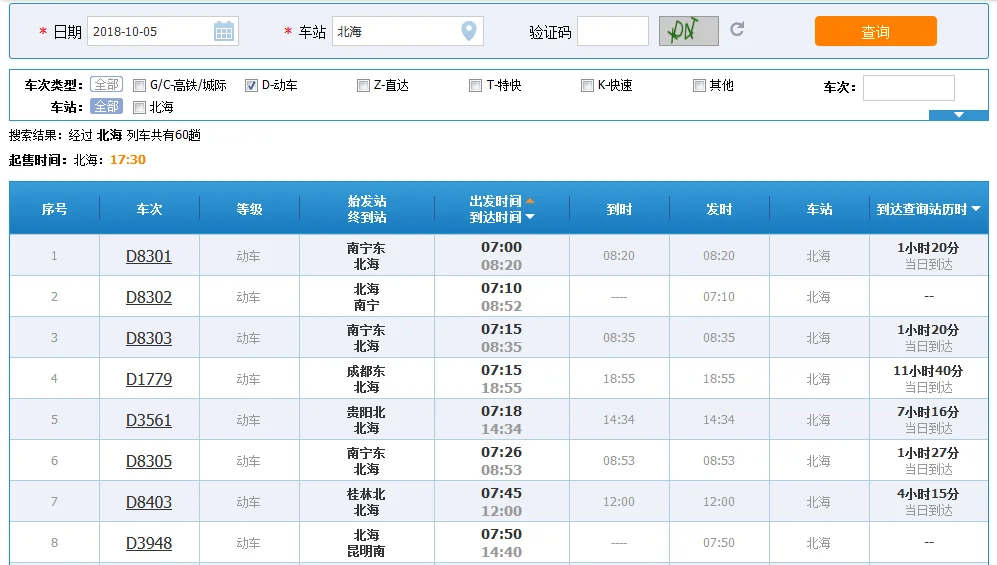Click the 11小时40分 duration cell
Image resolution: width=997 pixels, height=565 pixels.
coord(928,379)
